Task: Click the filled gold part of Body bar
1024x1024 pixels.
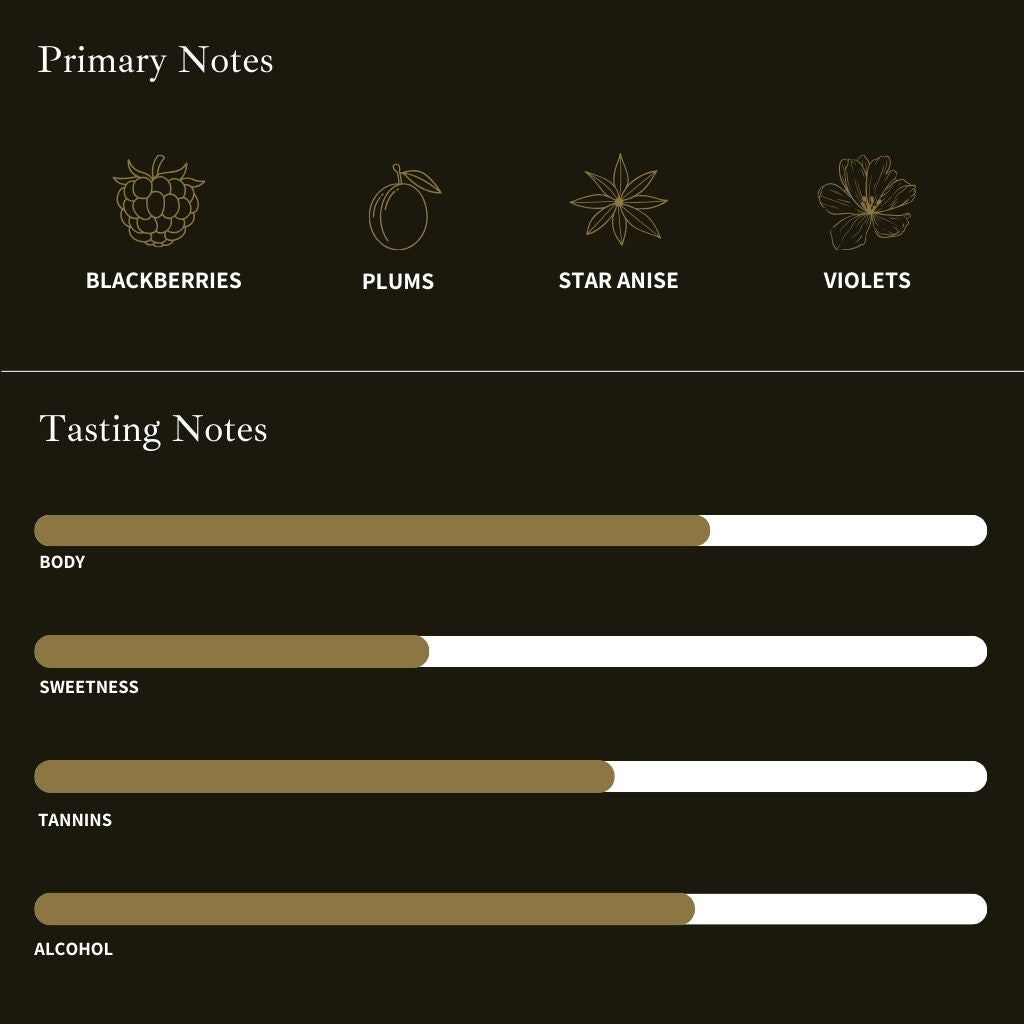Action: [x=372, y=530]
